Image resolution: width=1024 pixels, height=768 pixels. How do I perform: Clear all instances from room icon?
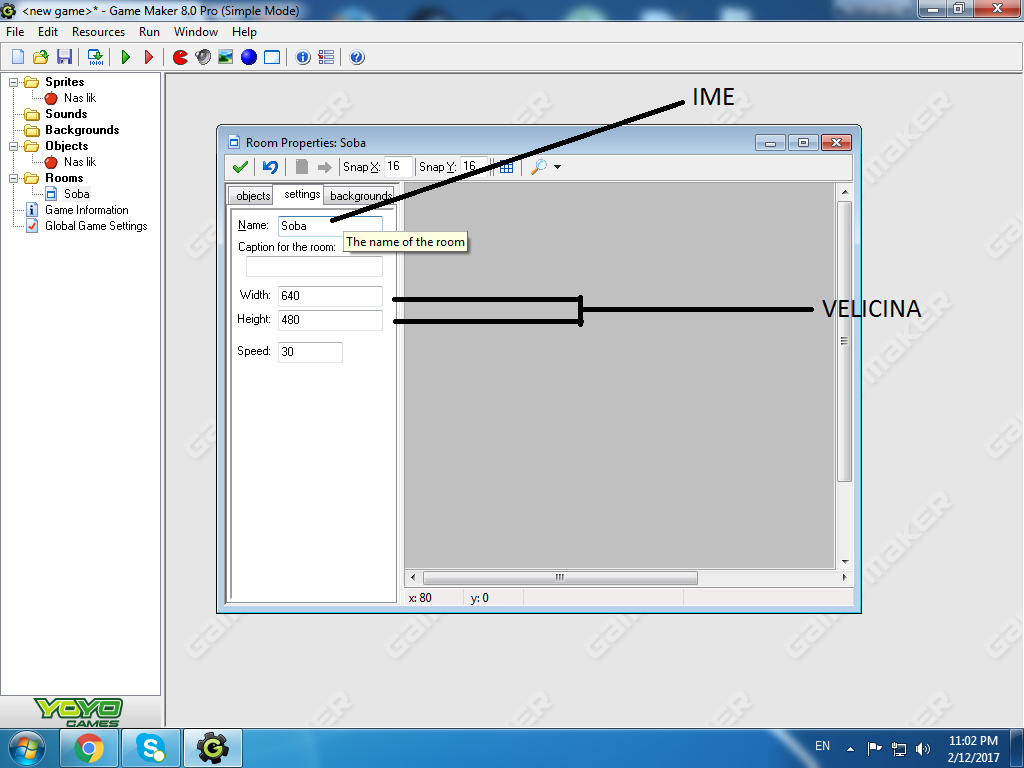[x=302, y=167]
